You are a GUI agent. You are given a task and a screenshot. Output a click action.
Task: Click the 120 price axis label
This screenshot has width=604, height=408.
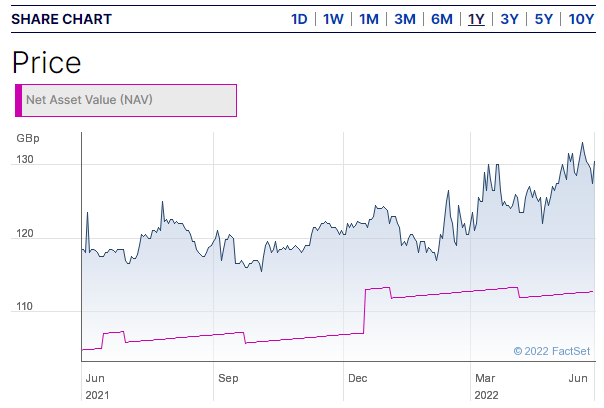[25, 235]
